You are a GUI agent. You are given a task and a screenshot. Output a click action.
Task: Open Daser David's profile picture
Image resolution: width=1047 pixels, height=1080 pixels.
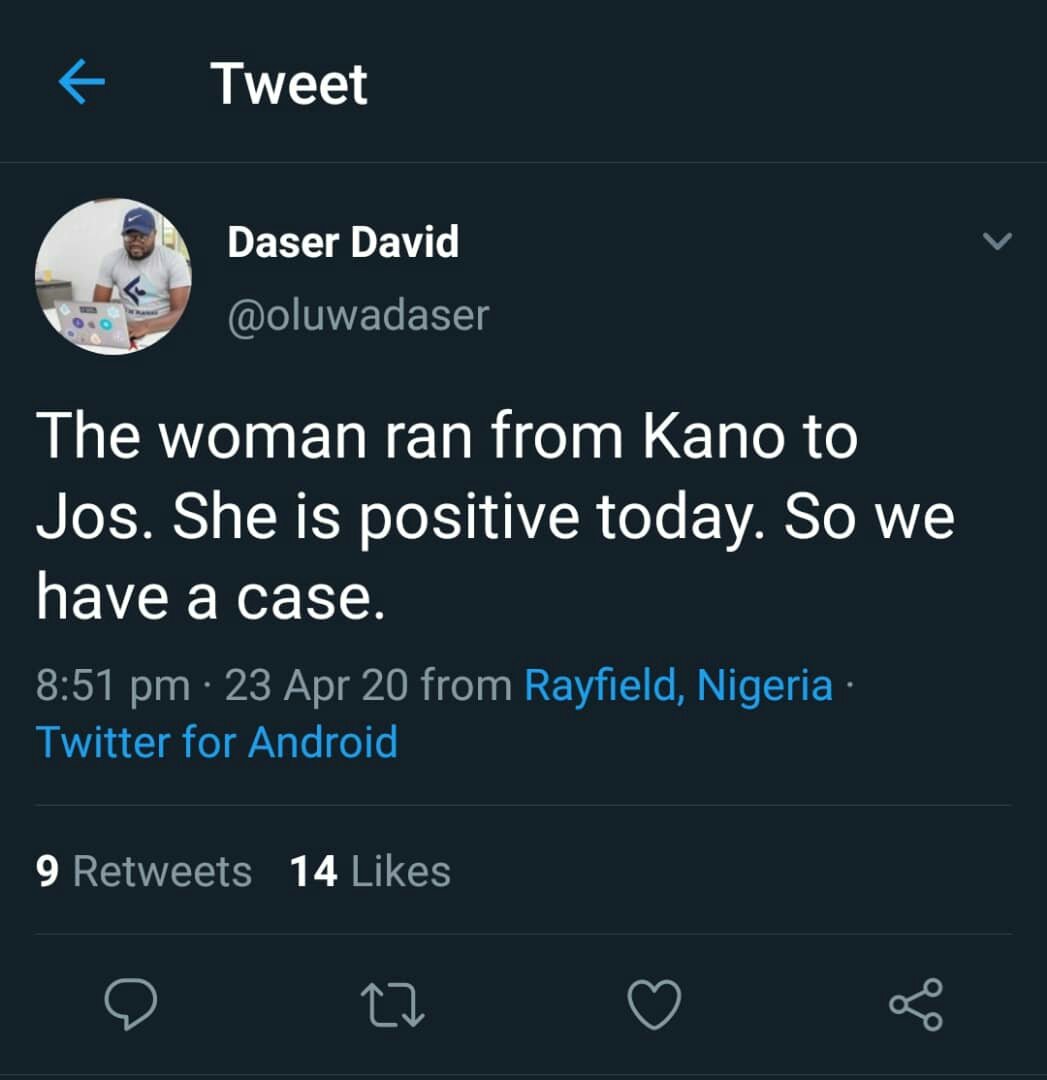(113, 277)
